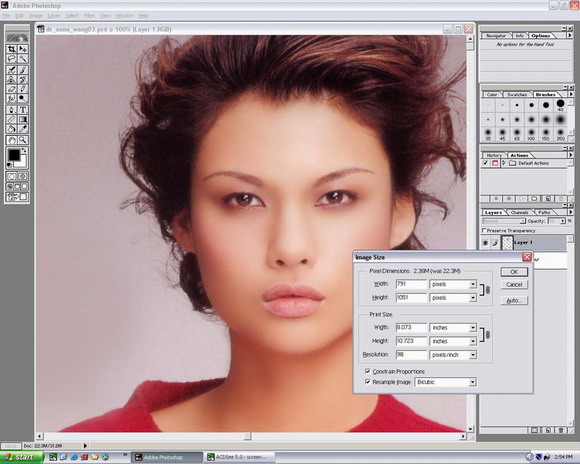Select the Type tool

coord(23,110)
